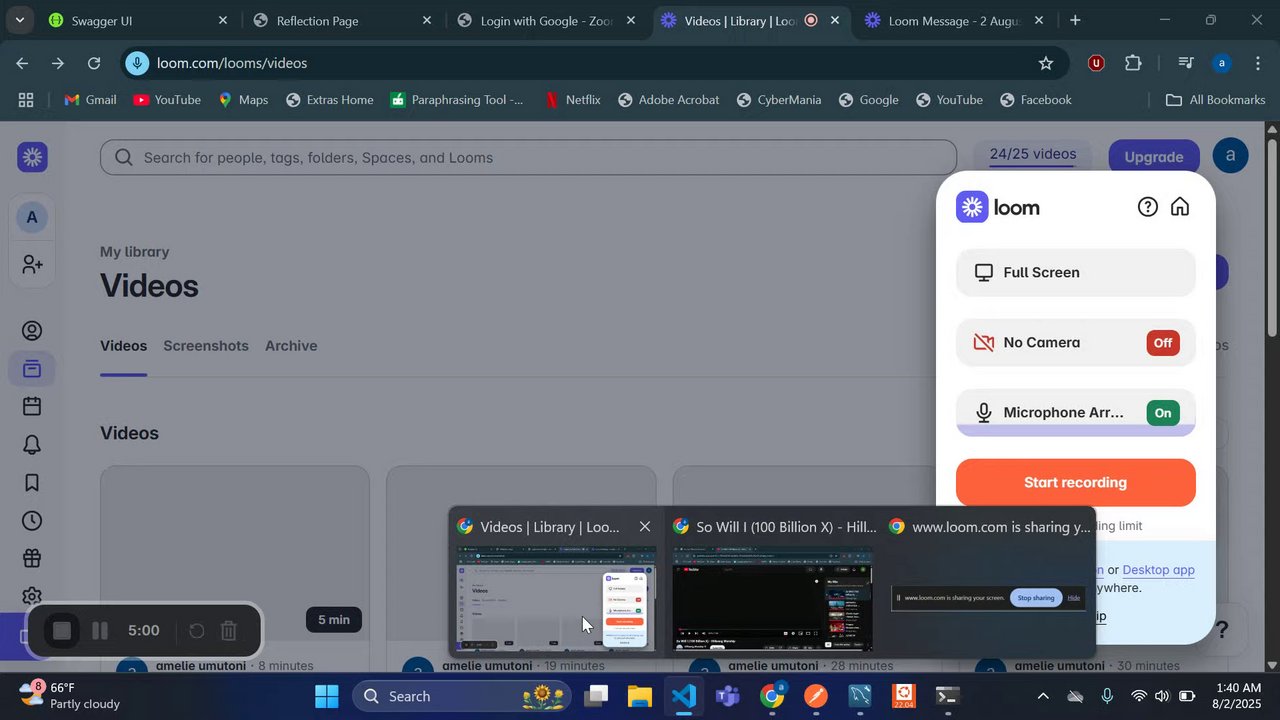This screenshot has width=1280, height=720.
Task: Click the invite teammates person-plus icon
Action: coord(32,264)
